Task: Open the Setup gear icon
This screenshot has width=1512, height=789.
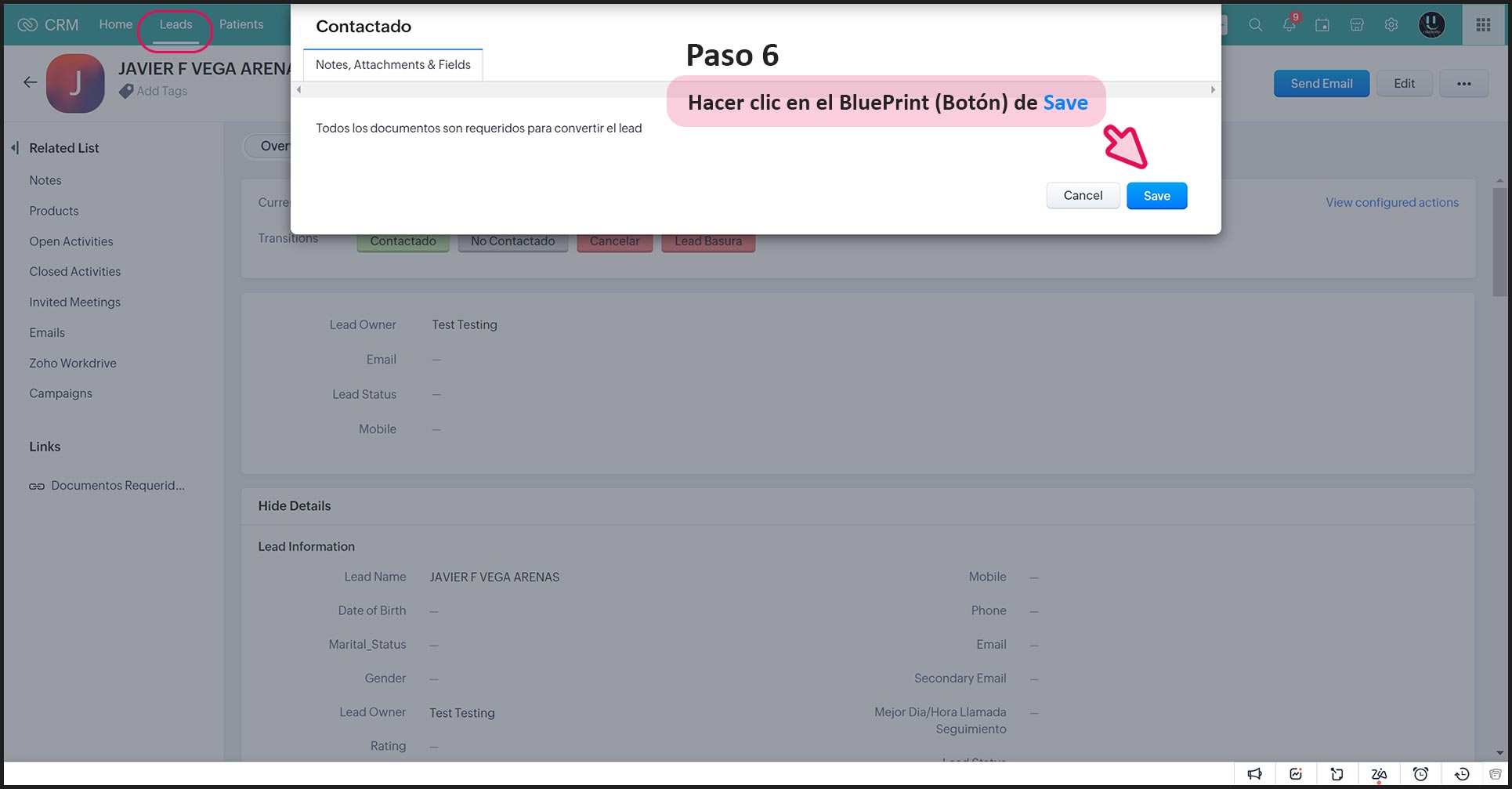Action: click(x=1391, y=25)
